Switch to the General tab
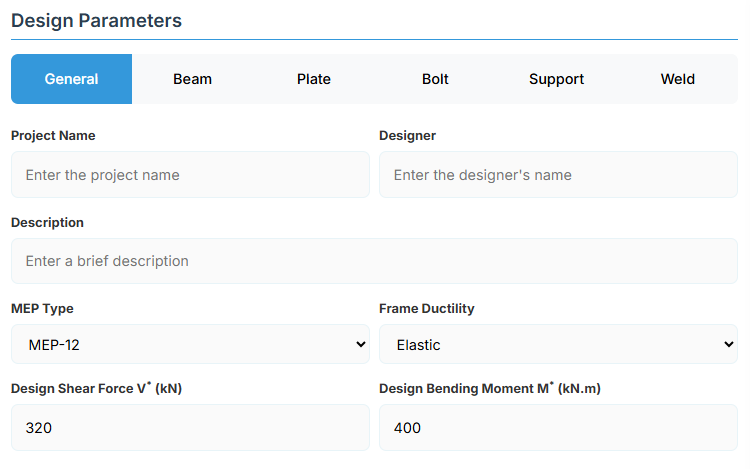750x469 pixels. (x=71, y=79)
